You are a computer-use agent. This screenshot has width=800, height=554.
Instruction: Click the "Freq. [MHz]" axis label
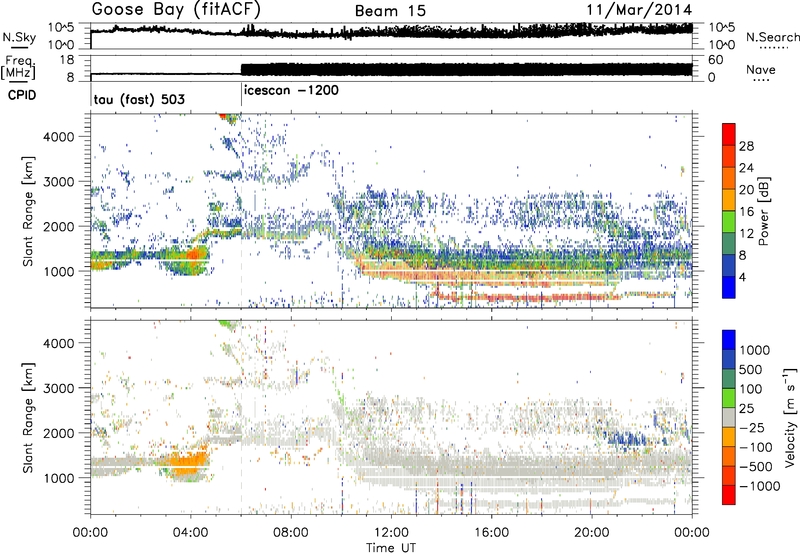click(19, 67)
